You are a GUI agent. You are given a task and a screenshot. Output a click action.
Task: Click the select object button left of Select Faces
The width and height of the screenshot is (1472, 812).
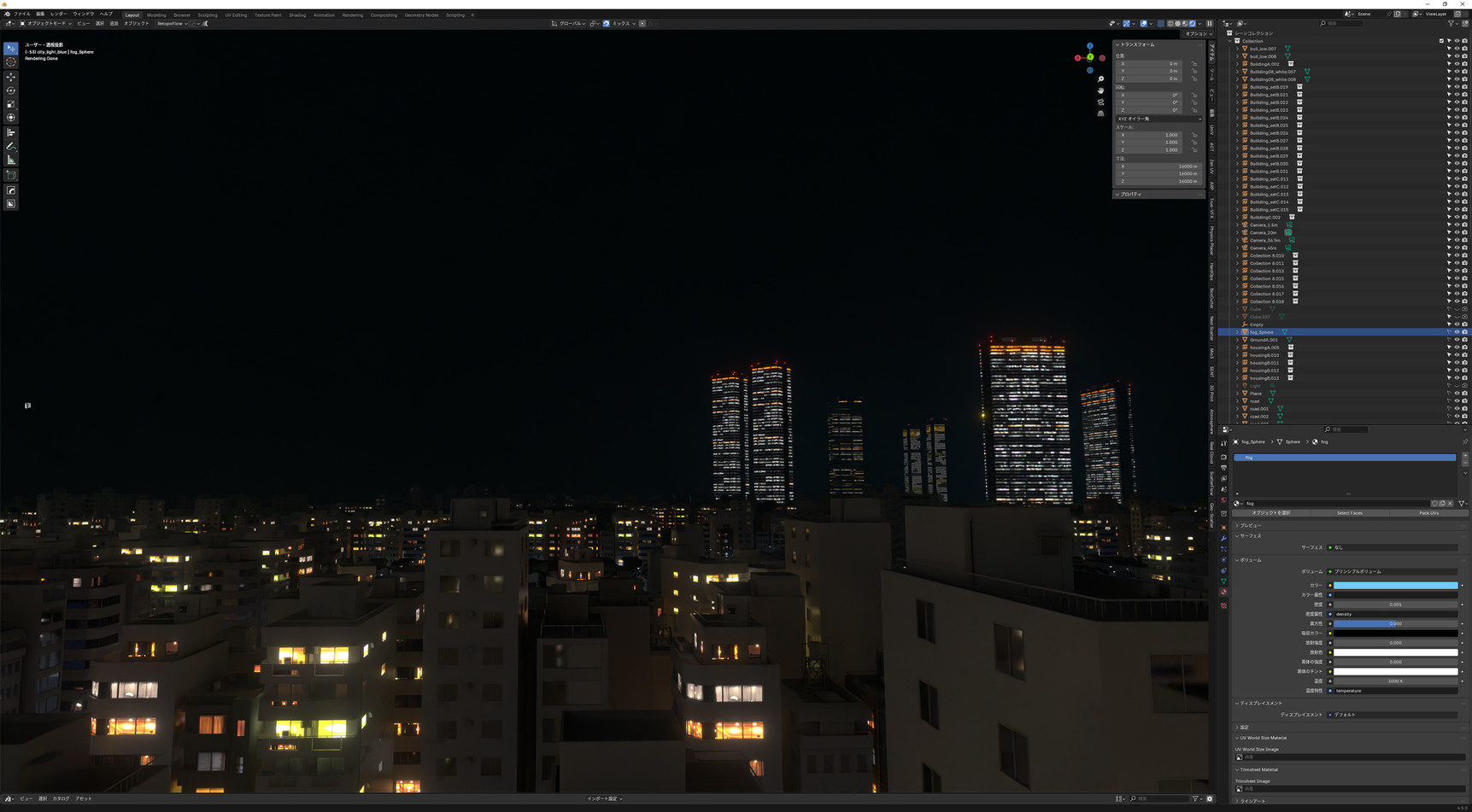(x=1271, y=513)
